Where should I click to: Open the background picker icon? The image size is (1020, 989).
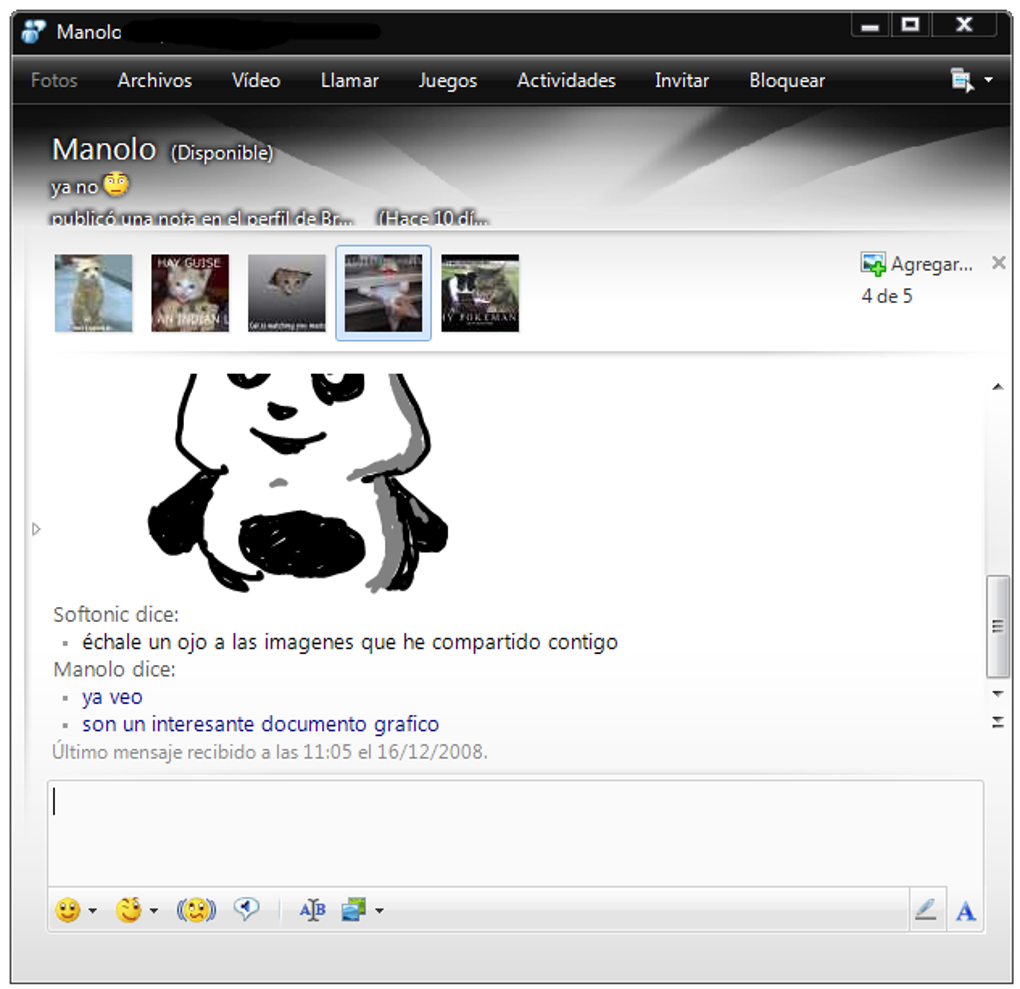point(354,910)
